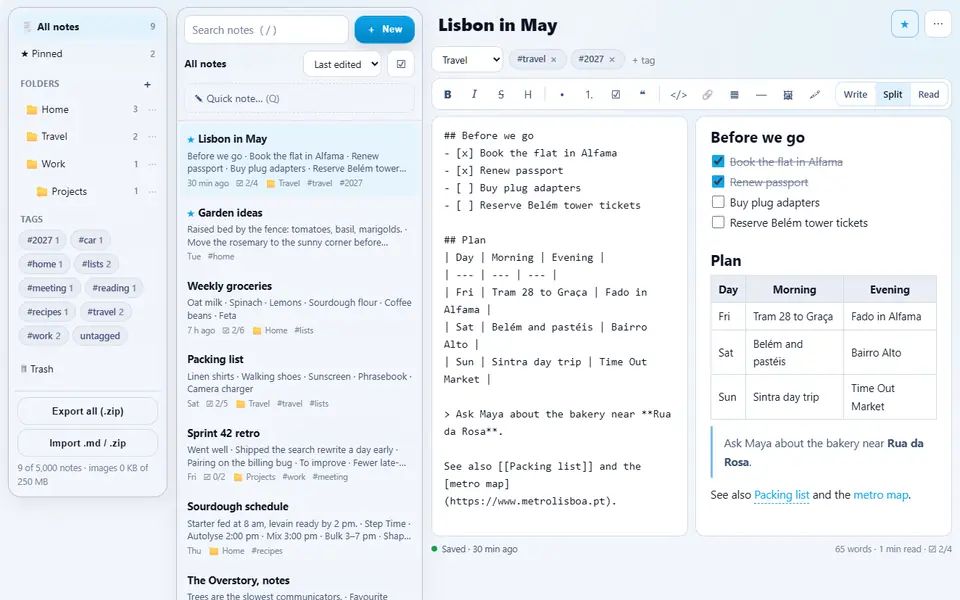Open the note's folder dropdown showing Travel
The height and width of the screenshot is (600, 960).
click(468, 59)
